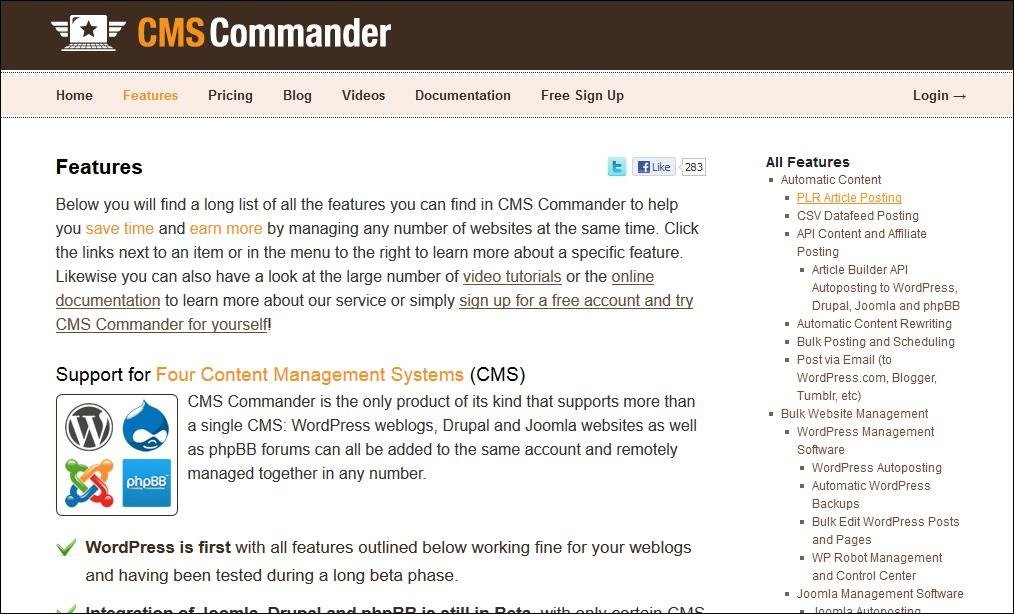
Task: Open WordPress Management Software link
Action: [x=865, y=441]
